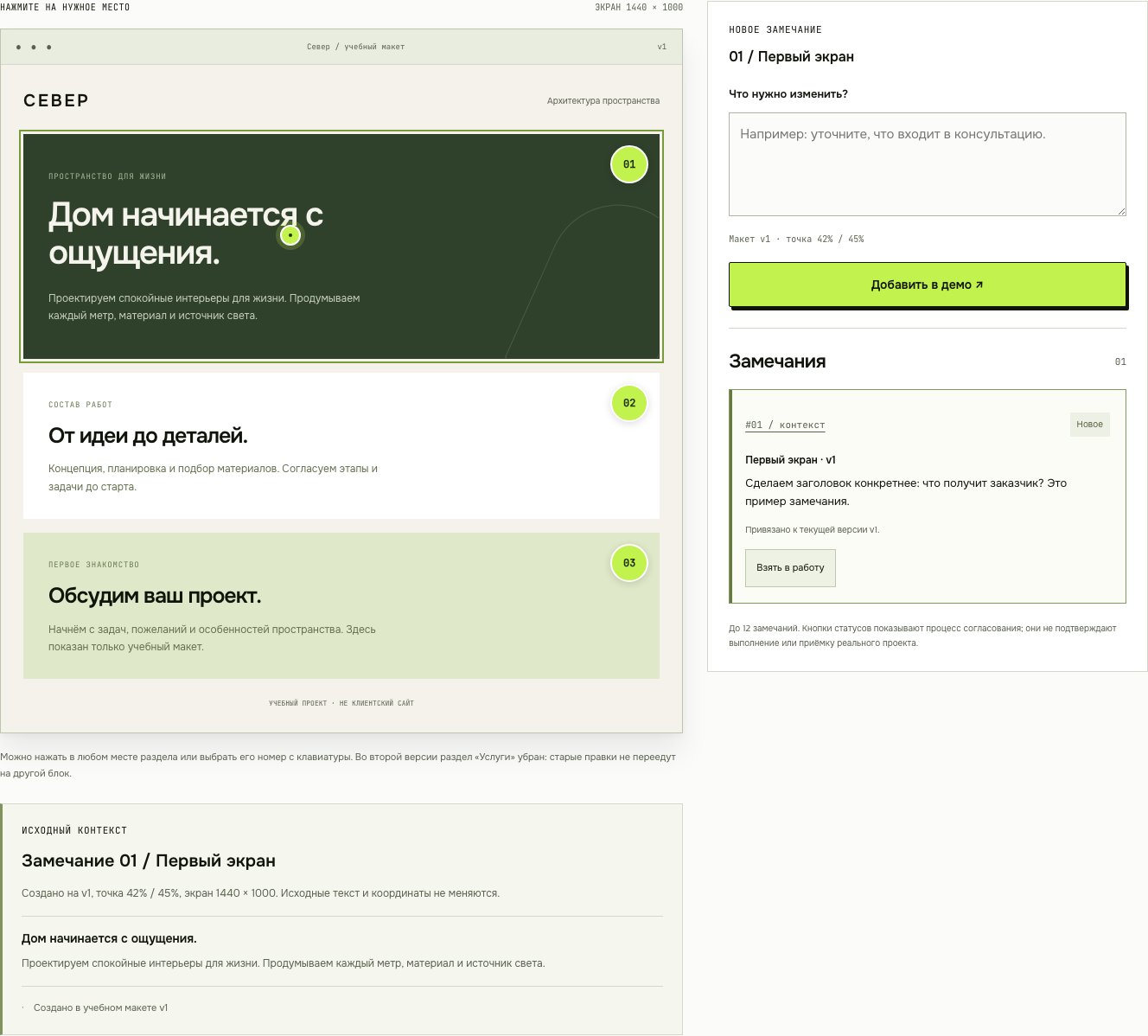Viewport: 1148px width, 1036px height.
Task: Click the "УЧЕБНЫЙ ПРОЕКТ · НЕ КЛИЕНТСКИЙ САЙТ" footer
Action: click(341, 703)
